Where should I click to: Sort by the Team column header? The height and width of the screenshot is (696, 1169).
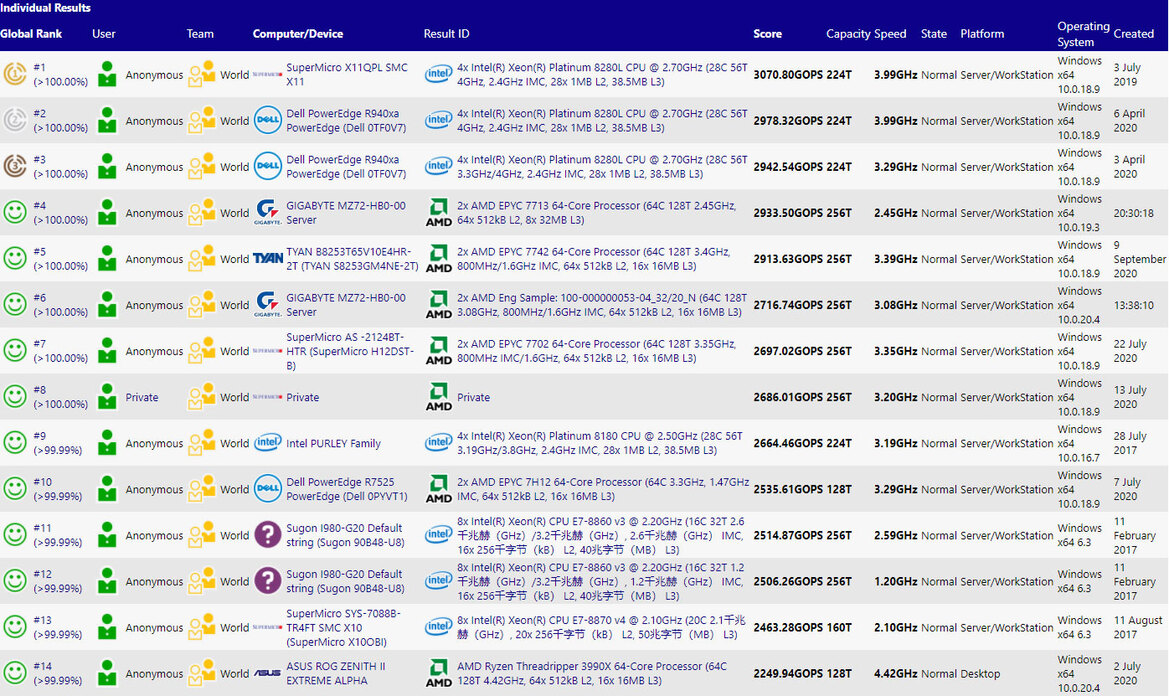[x=200, y=34]
